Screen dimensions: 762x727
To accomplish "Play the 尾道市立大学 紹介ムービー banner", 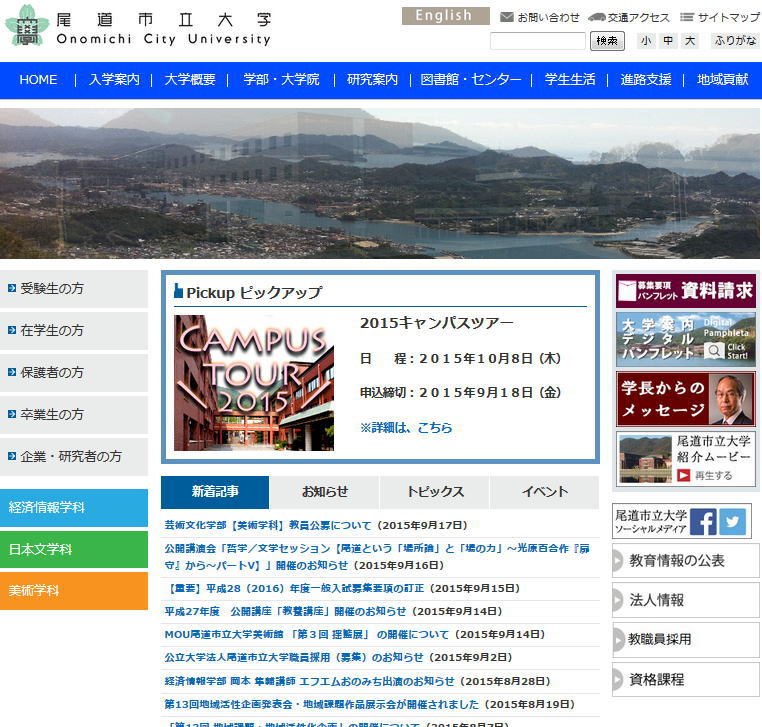I will click(686, 459).
